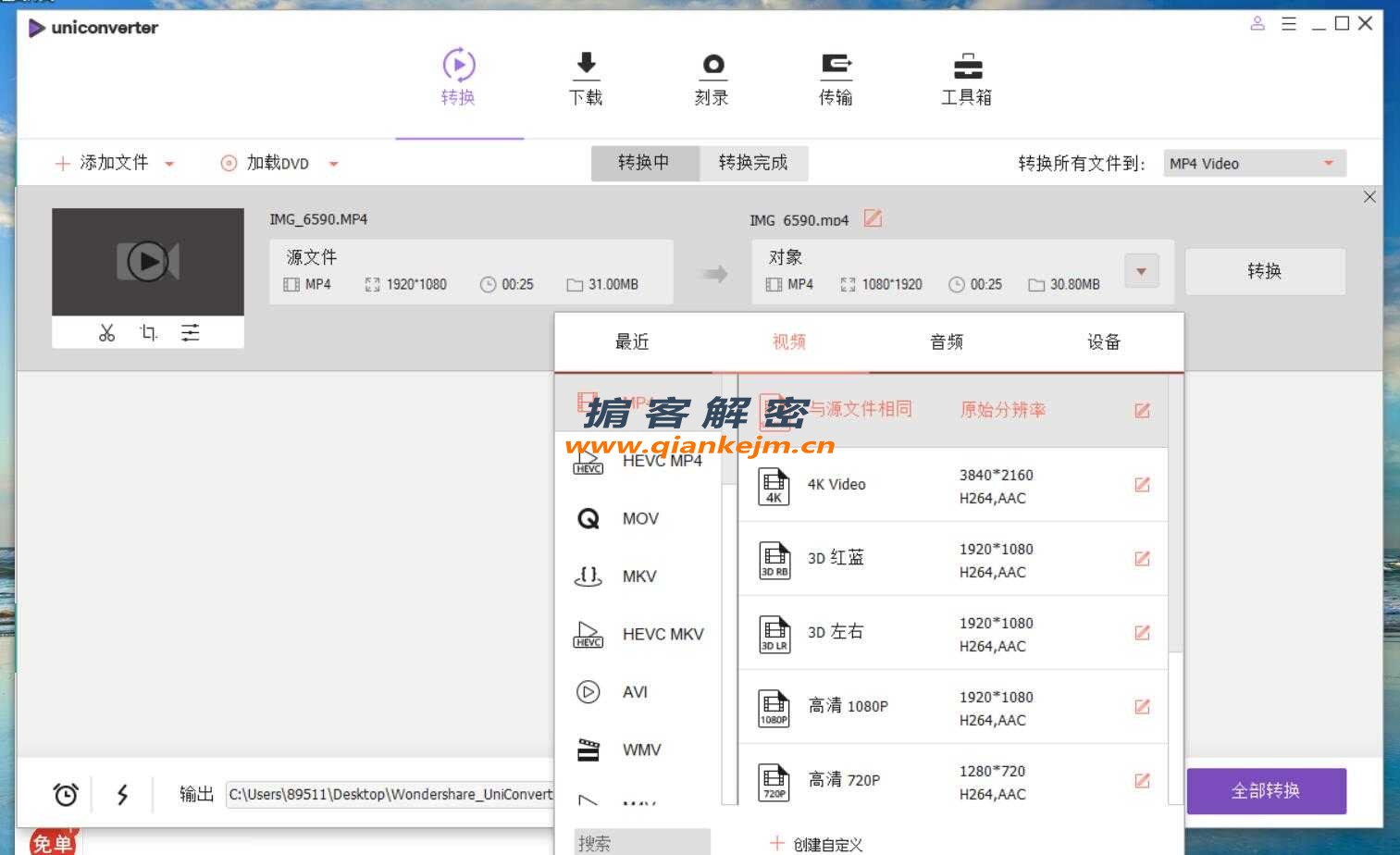Image resolution: width=1400 pixels, height=855 pixels.
Task: Edit the 高清 1080P preset
Action: (1143, 707)
